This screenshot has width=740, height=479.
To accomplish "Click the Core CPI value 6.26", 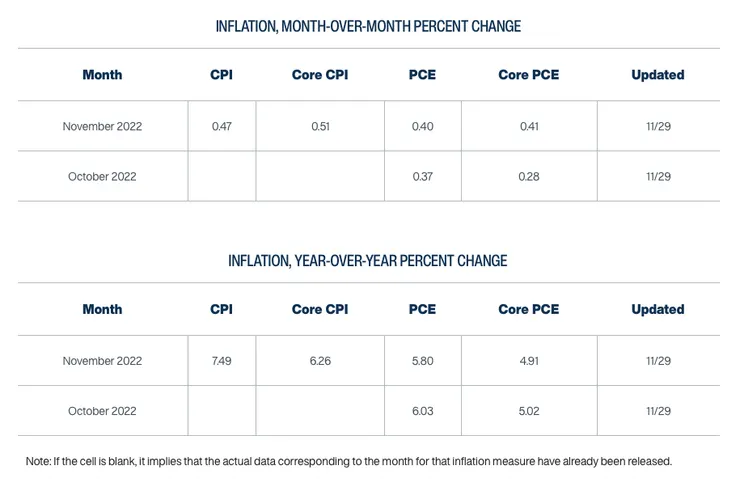I will tap(320, 361).
